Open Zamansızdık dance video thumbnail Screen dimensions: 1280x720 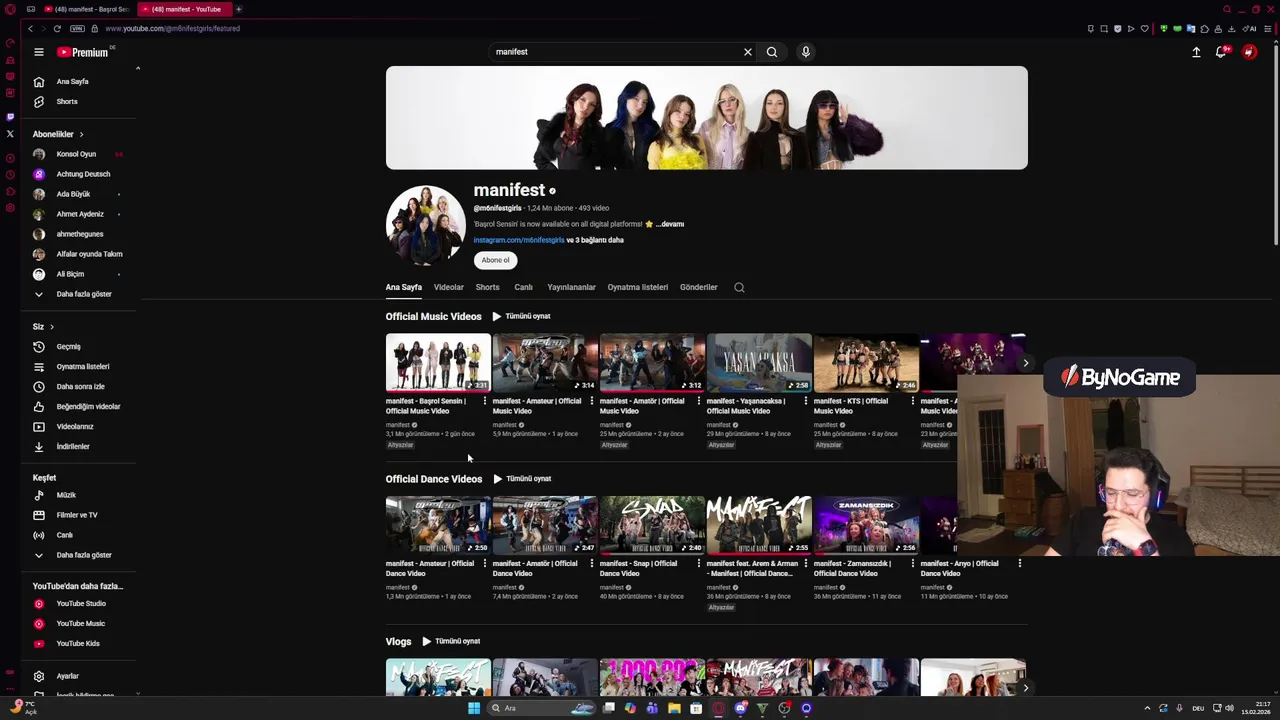(866, 525)
